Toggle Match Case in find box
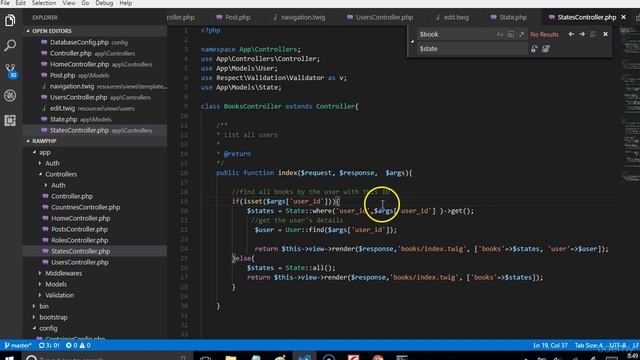This screenshot has width=640, height=360. (500, 34)
